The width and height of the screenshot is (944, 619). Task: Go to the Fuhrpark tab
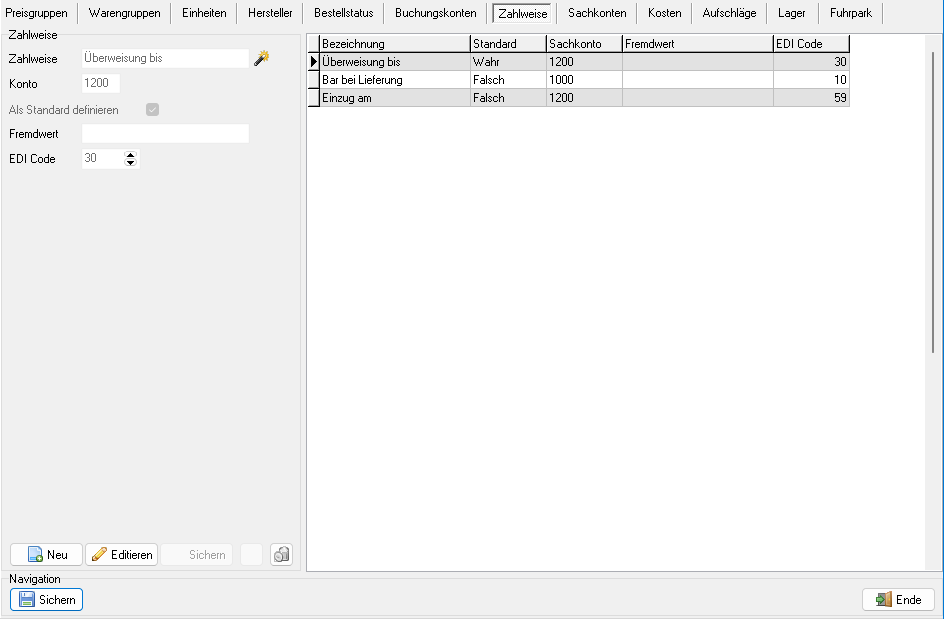tap(850, 13)
